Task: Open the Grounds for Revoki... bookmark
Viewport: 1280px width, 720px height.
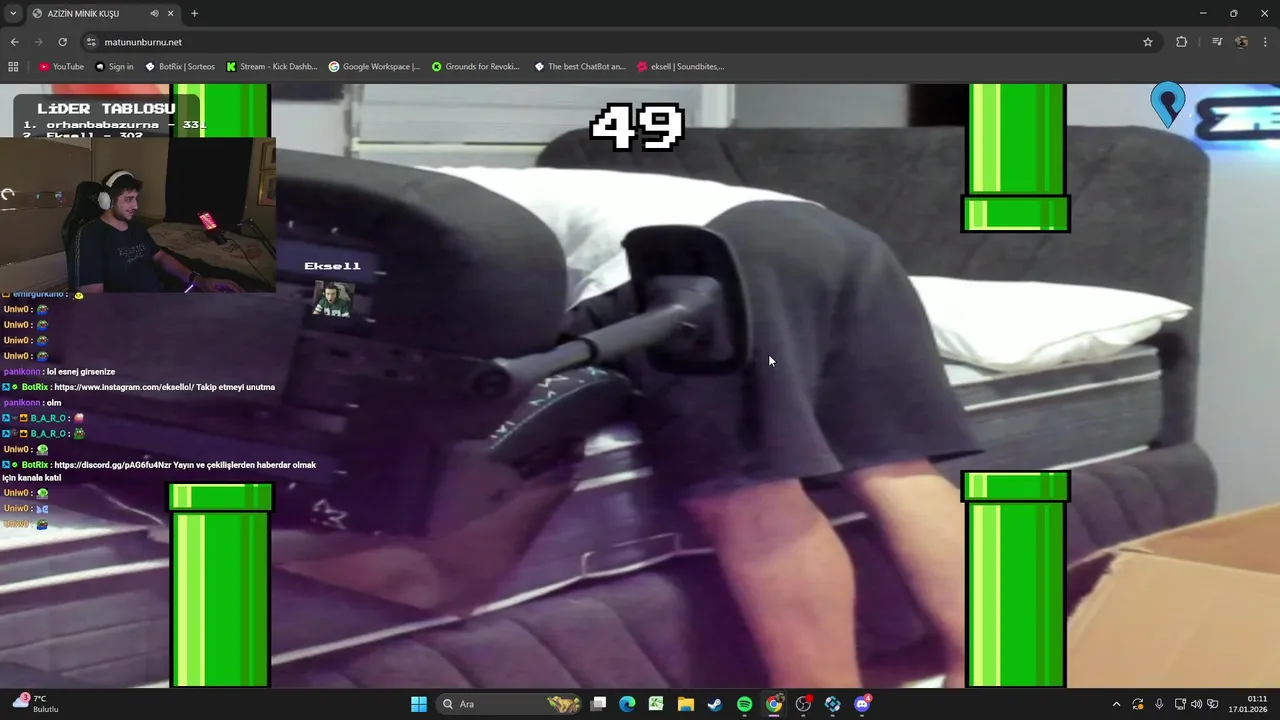Action: pyautogui.click(x=476, y=67)
